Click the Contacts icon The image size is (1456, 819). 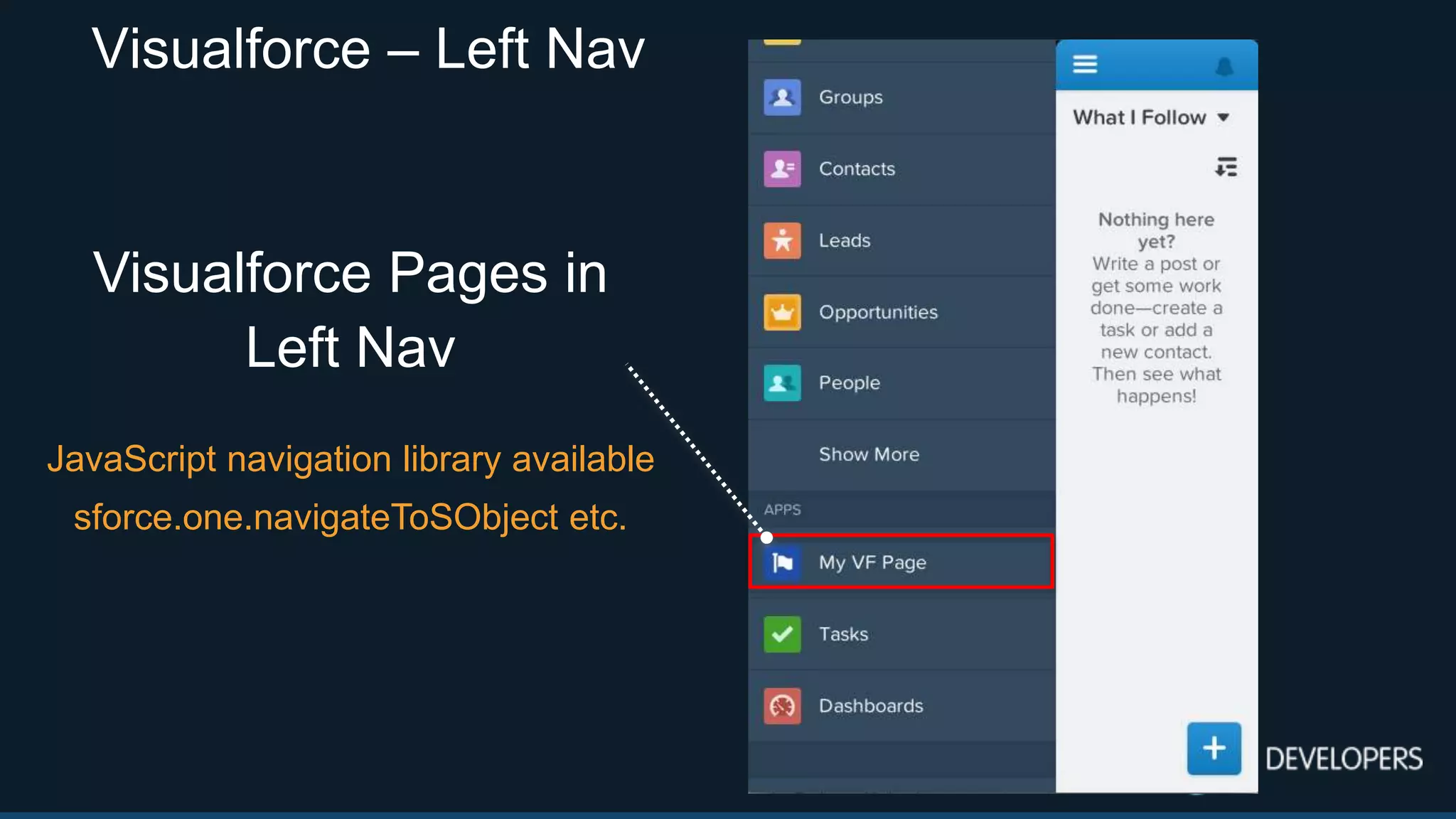(x=782, y=169)
